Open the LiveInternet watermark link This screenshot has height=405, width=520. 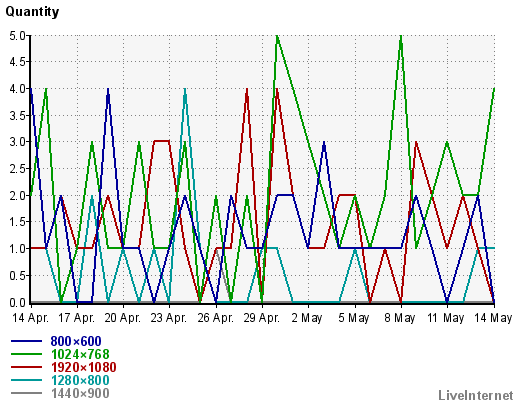pyautogui.click(x=476, y=396)
